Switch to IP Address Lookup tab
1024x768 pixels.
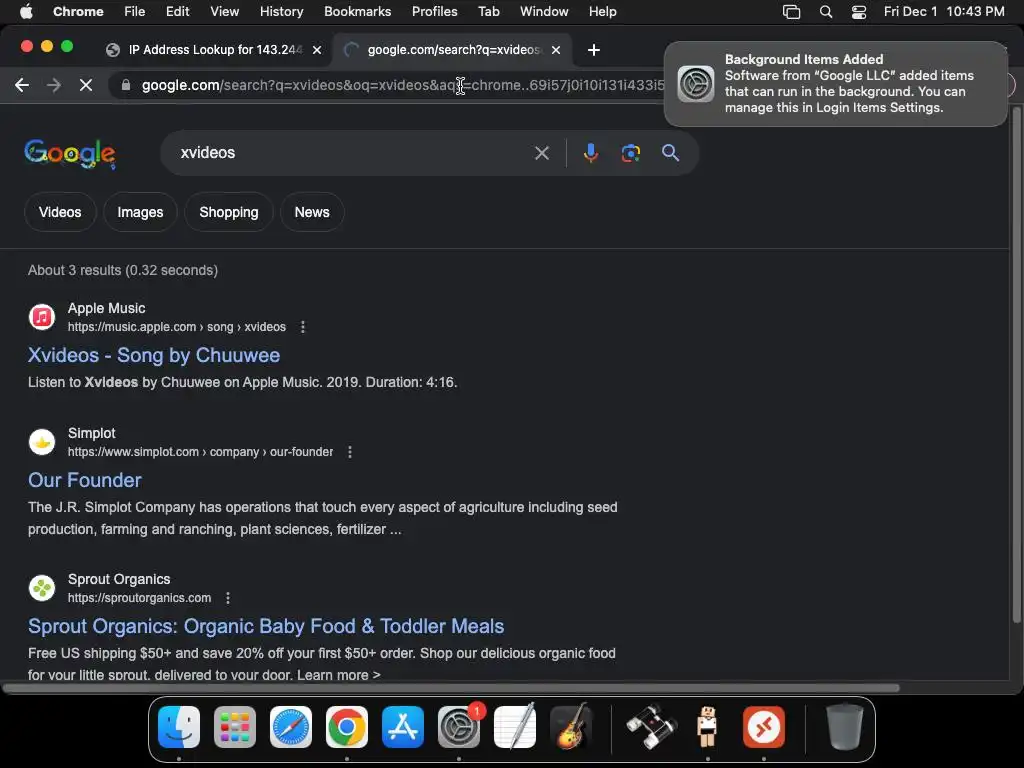tap(215, 50)
